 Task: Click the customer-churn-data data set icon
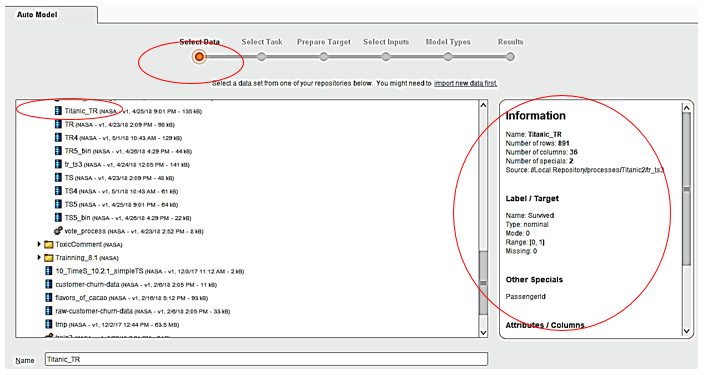[49, 284]
